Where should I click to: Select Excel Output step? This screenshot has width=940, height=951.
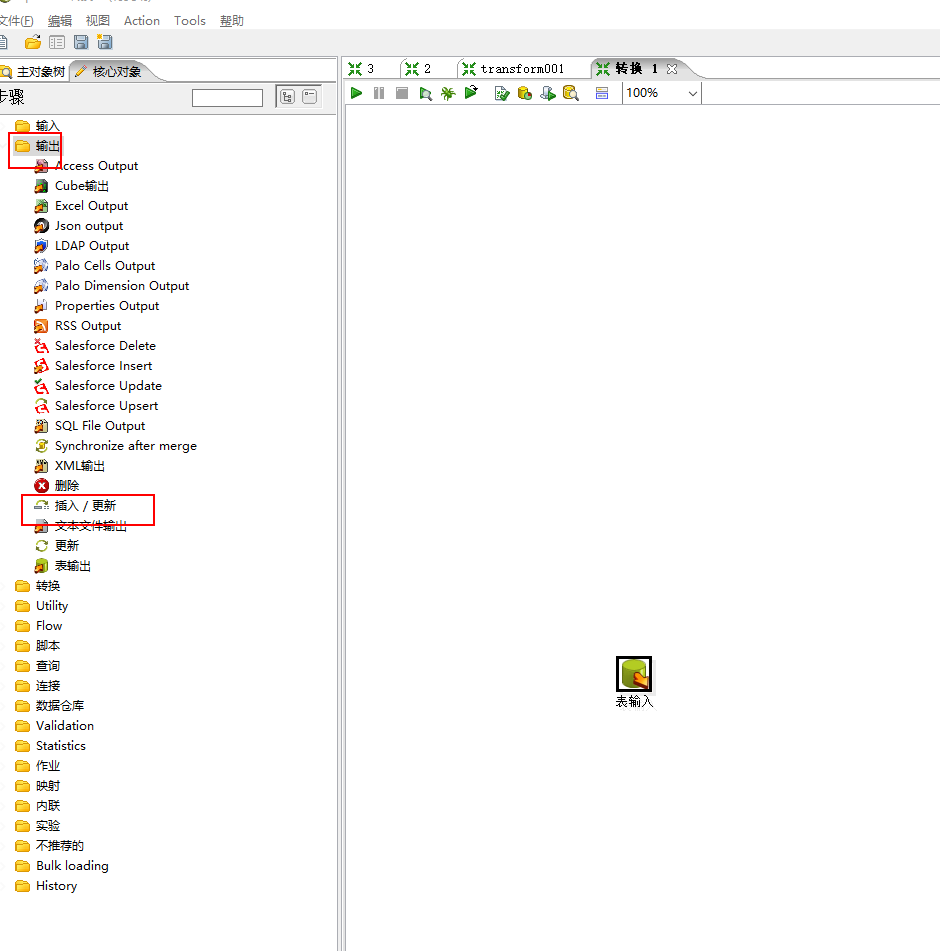point(81,206)
